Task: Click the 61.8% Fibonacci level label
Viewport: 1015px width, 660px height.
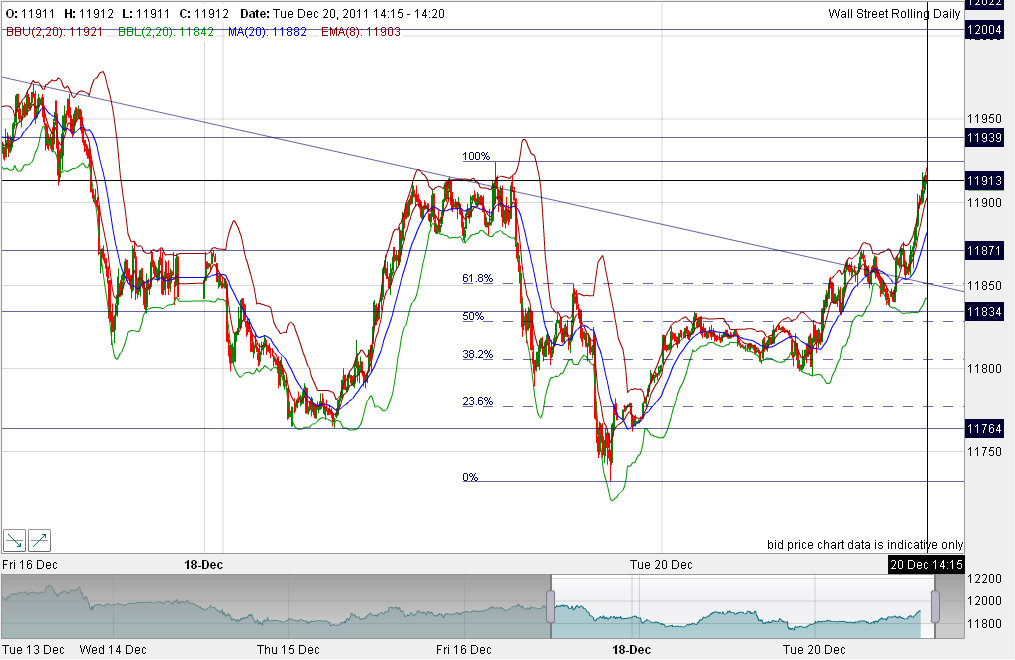Action: [x=477, y=278]
